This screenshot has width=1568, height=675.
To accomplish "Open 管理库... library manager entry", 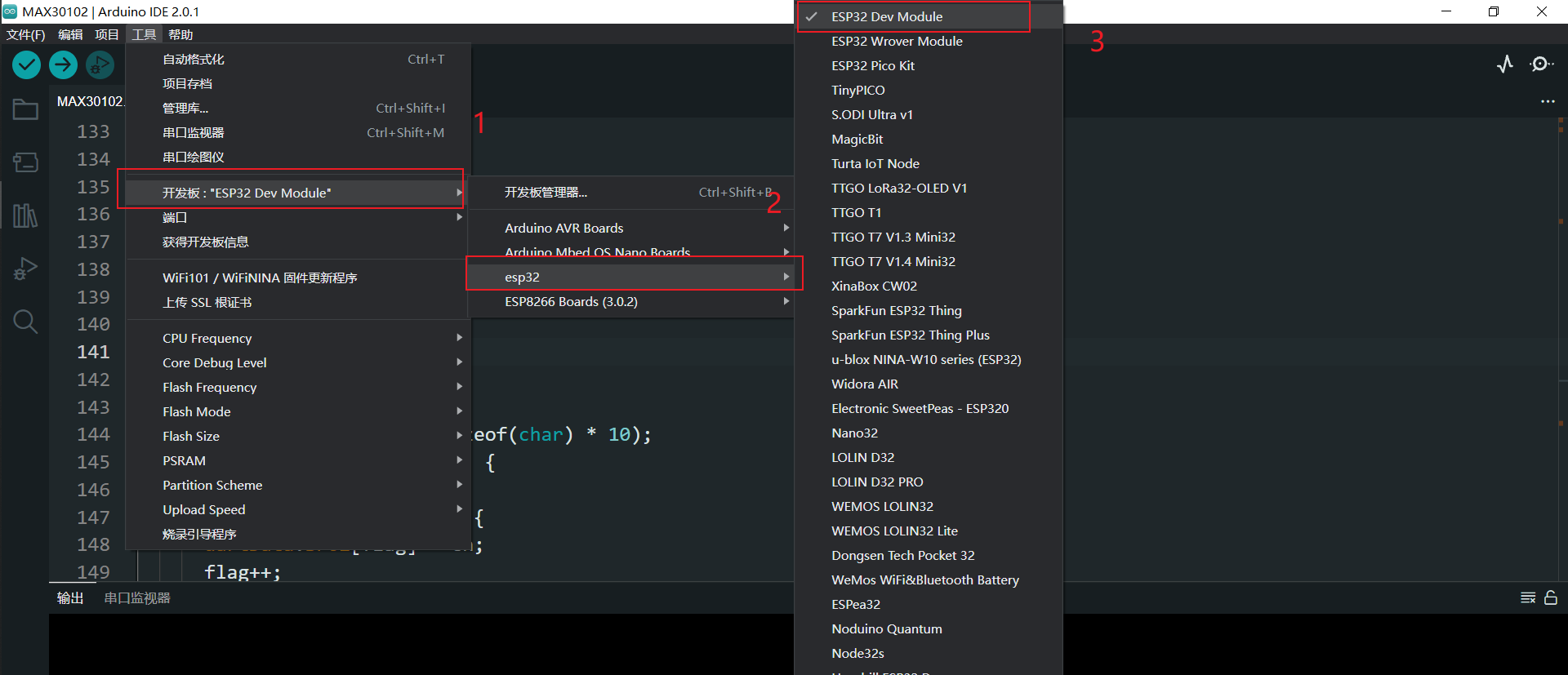I will [298, 108].
